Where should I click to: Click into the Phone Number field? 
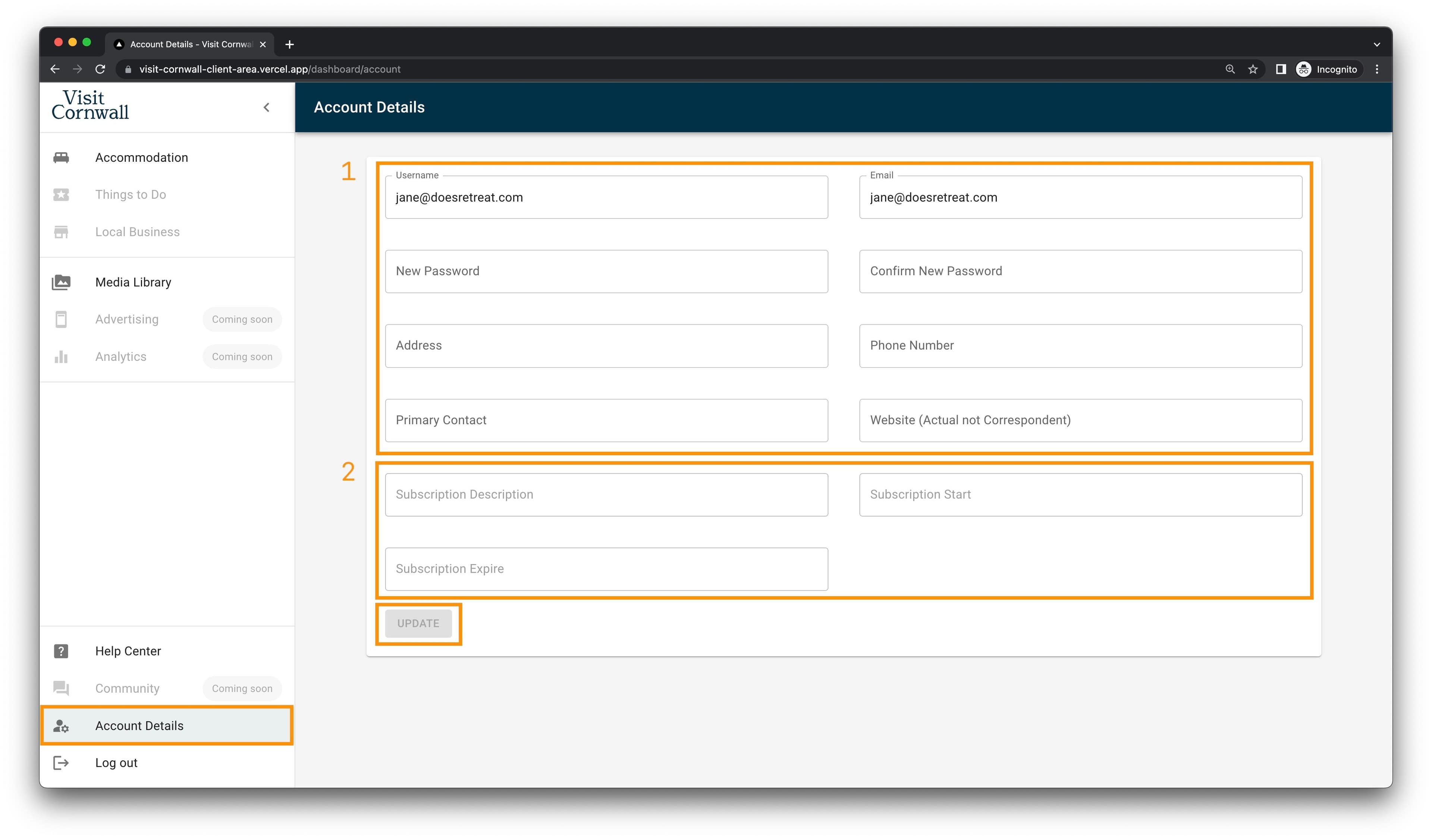tap(1080, 346)
